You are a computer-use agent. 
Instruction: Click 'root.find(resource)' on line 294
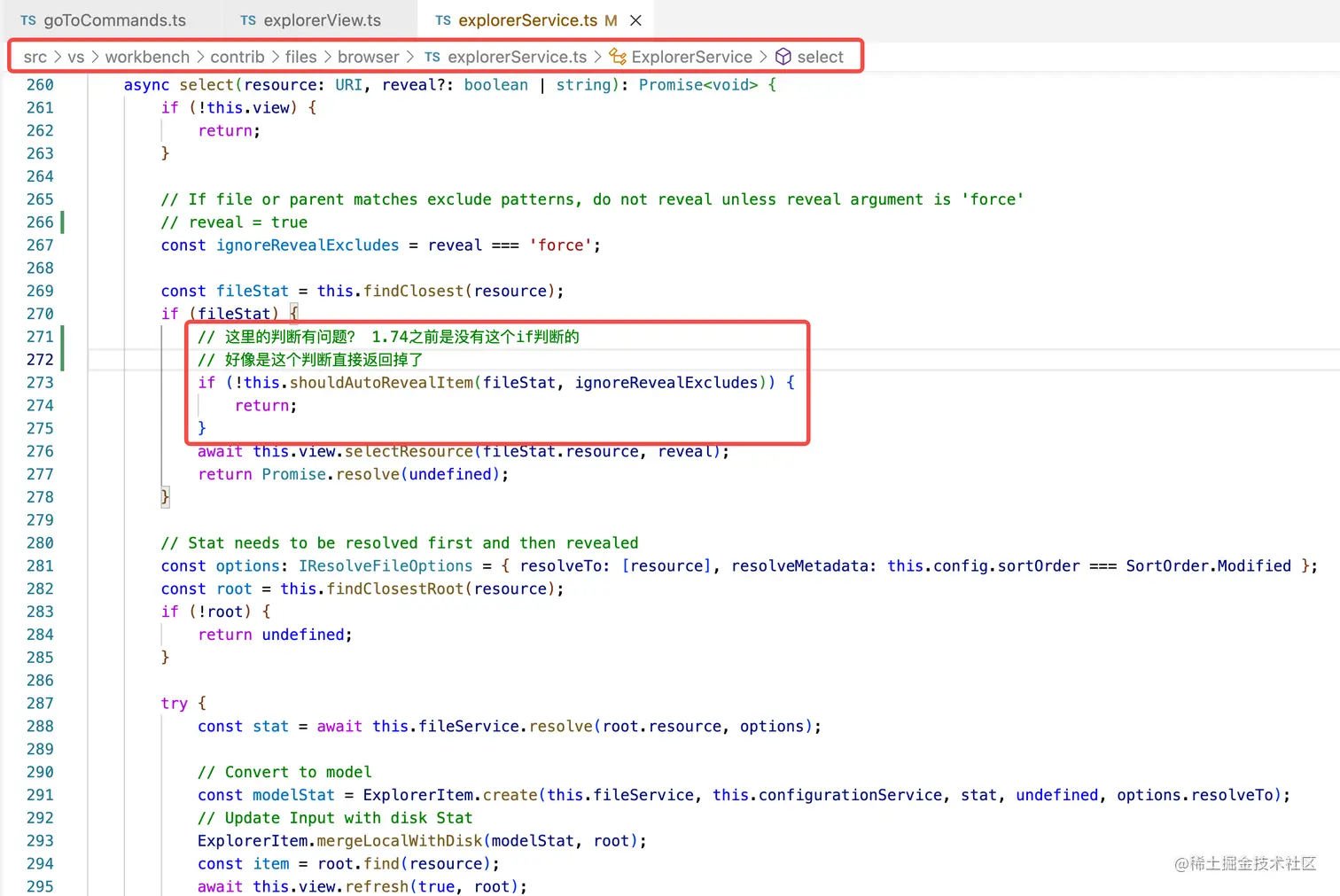pyautogui.click(x=404, y=863)
